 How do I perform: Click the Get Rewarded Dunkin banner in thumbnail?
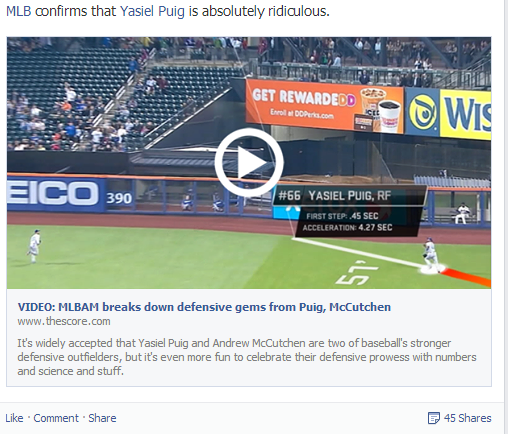pyautogui.click(x=324, y=106)
